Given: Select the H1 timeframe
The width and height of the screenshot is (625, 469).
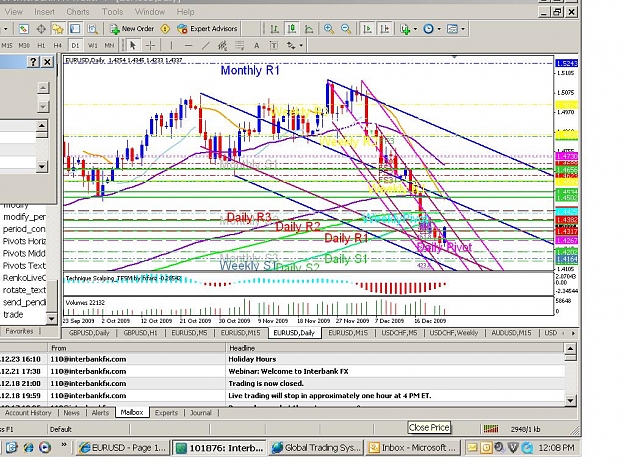Looking at the screenshot, I should point(41,45).
